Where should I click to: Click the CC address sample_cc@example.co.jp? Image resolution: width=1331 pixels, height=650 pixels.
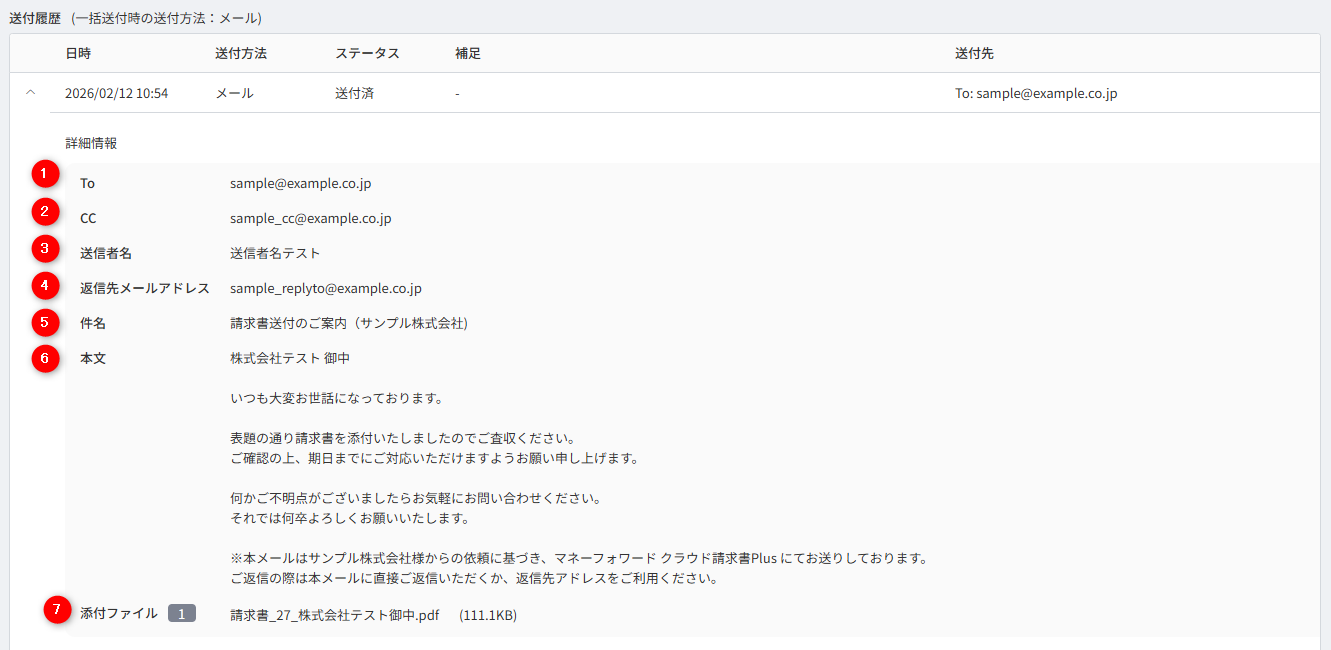tap(310, 218)
